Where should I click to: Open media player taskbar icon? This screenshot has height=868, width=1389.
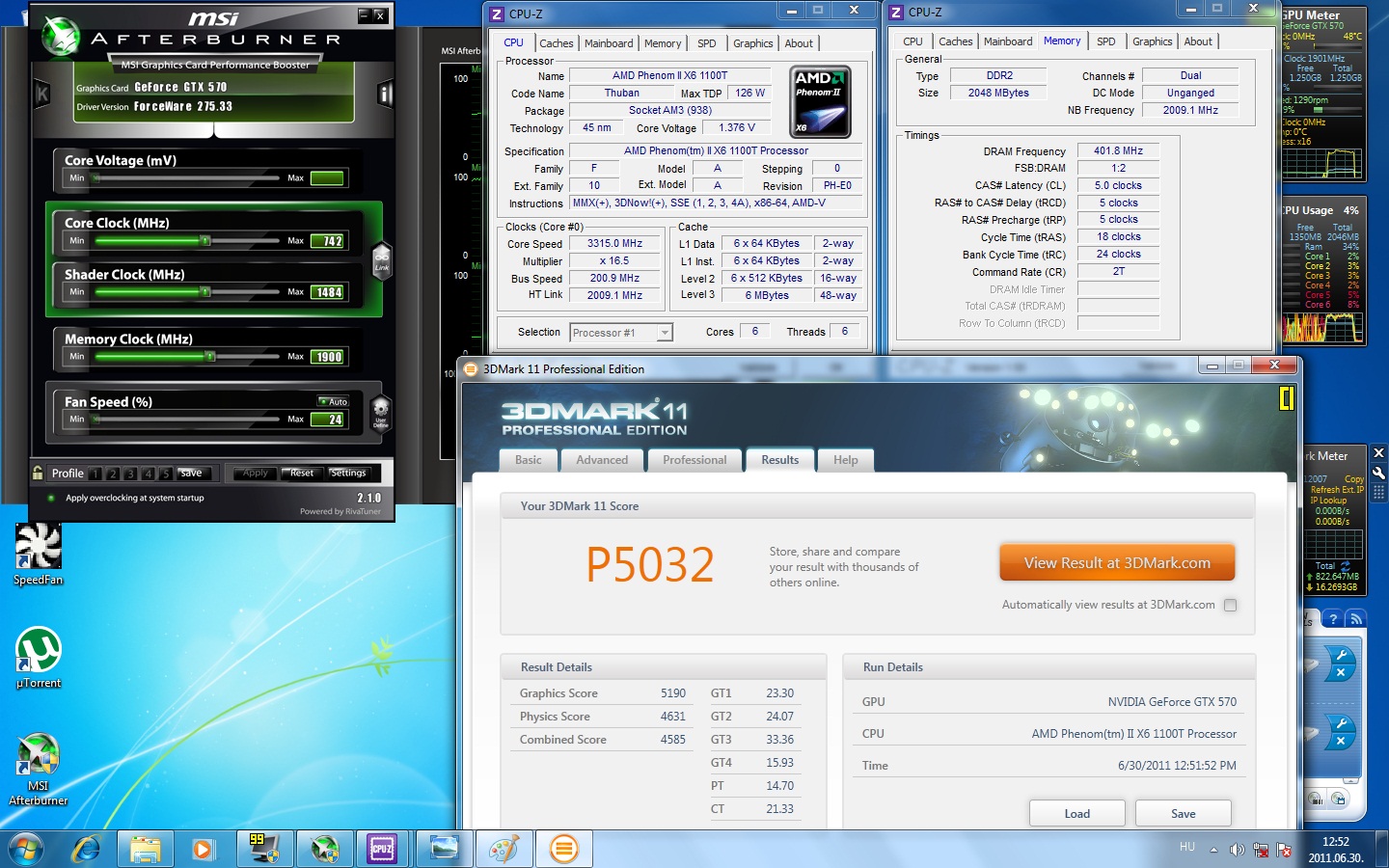(x=203, y=849)
